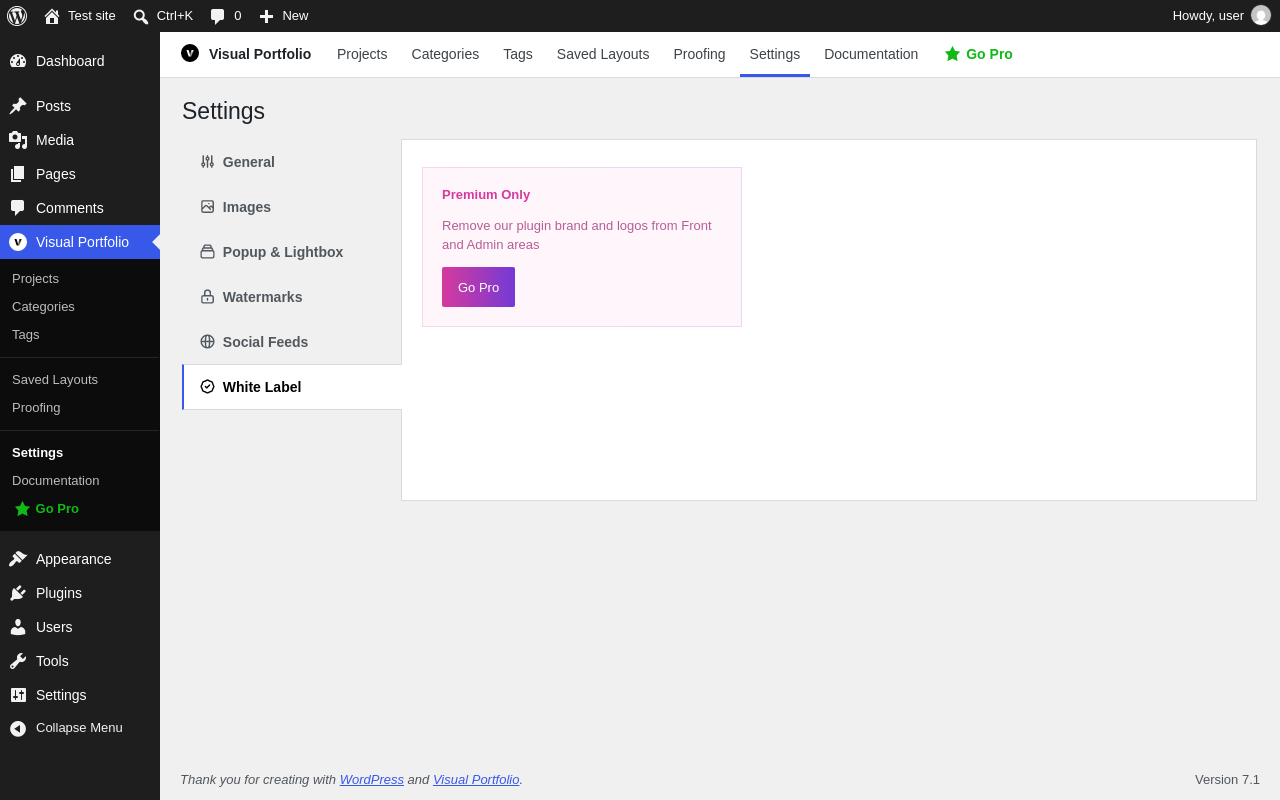Click the Version 7.1 footer text

click(1227, 779)
